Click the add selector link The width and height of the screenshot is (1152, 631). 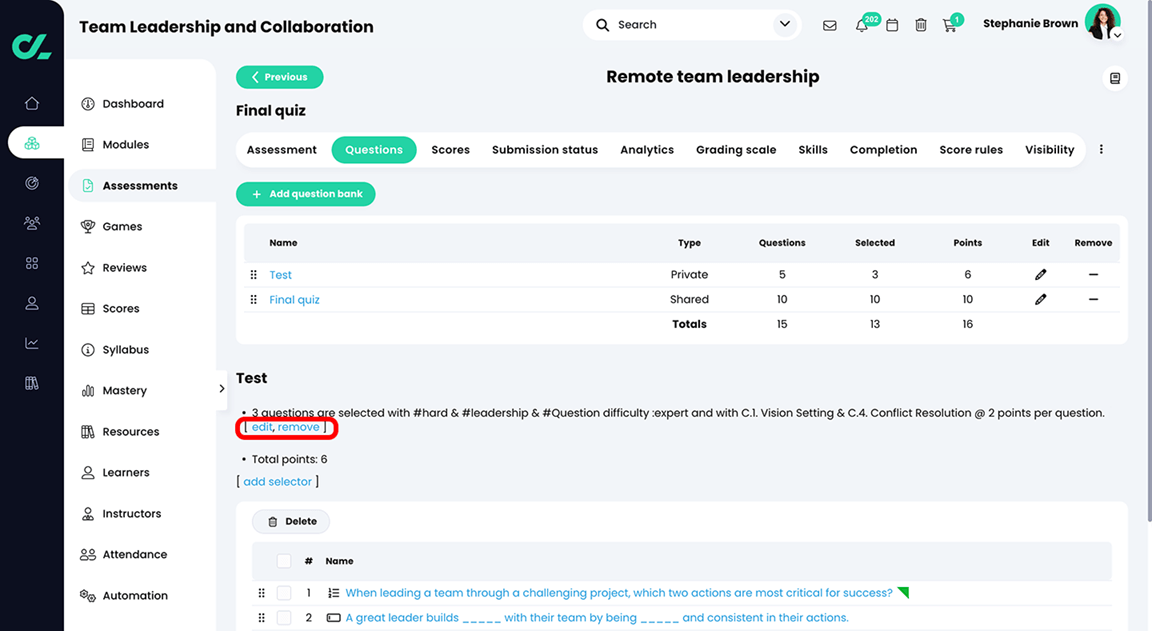[x=277, y=482]
